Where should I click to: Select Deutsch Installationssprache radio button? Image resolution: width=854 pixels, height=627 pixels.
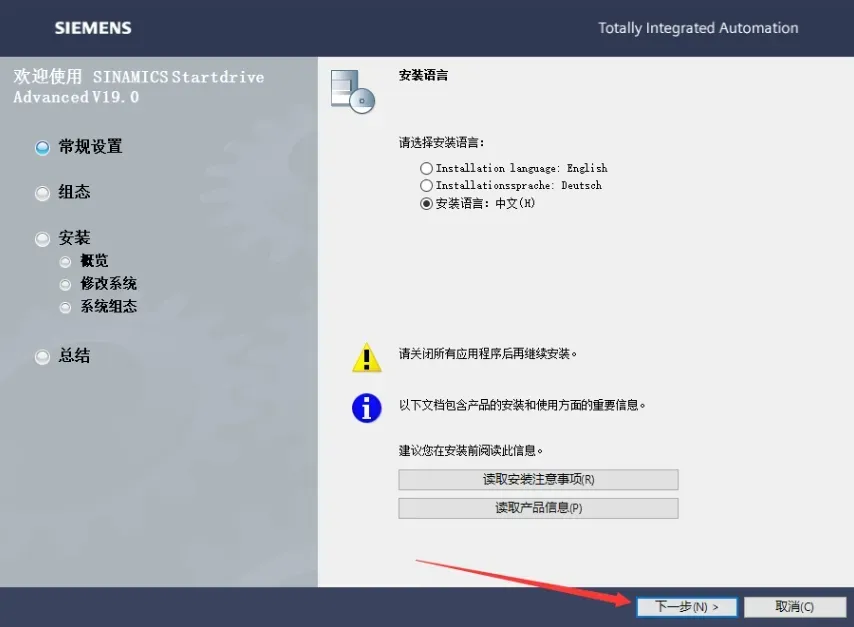click(426, 186)
